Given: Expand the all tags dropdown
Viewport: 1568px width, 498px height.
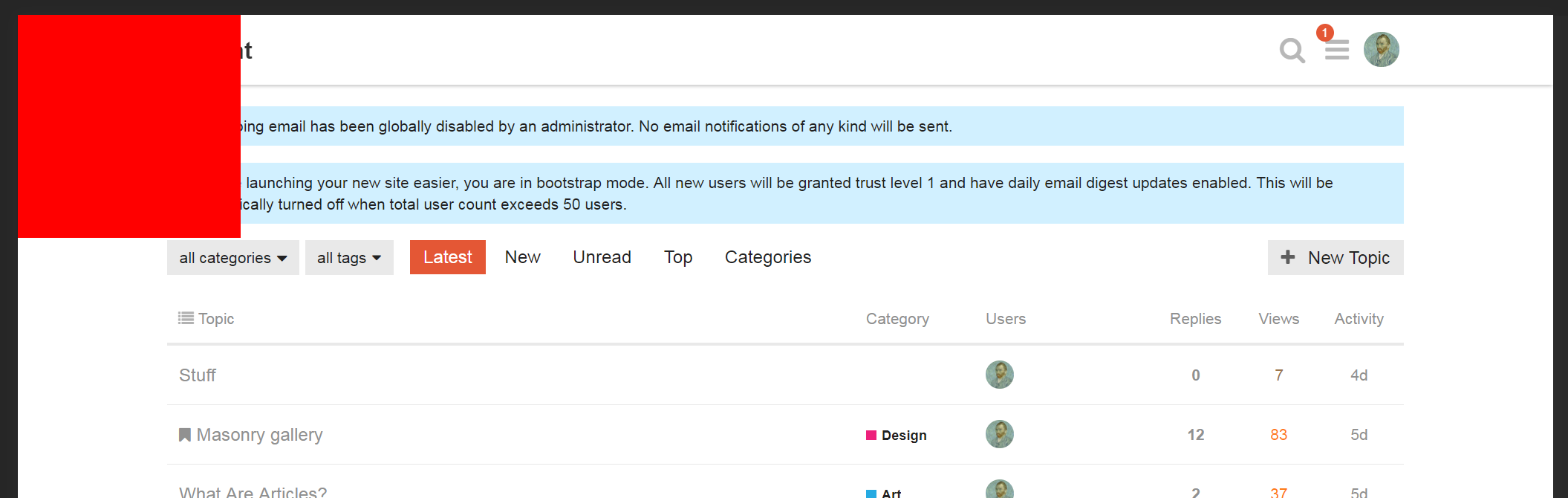Looking at the screenshot, I should pos(348,258).
